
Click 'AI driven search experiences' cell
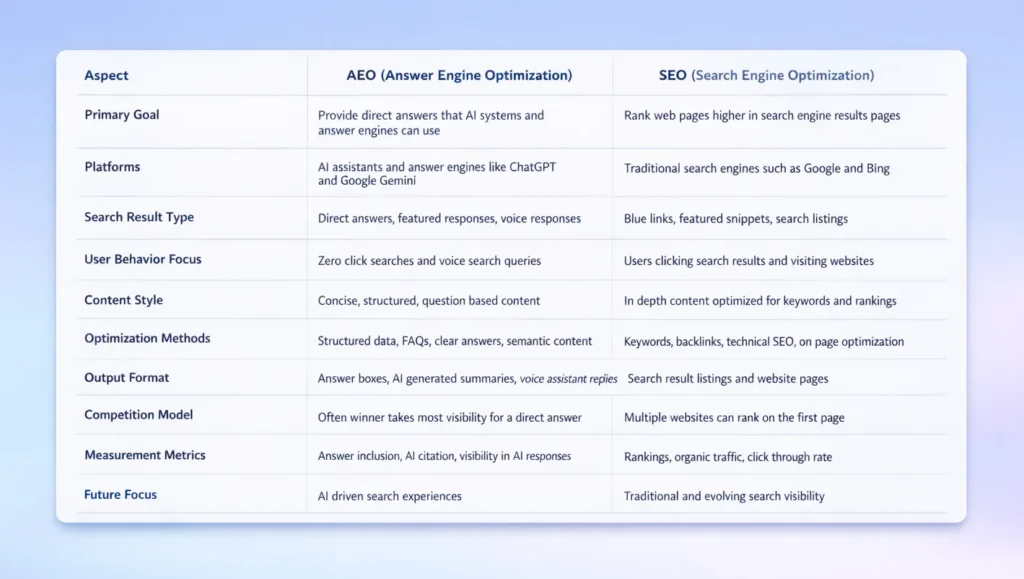(x=389, y=496)
